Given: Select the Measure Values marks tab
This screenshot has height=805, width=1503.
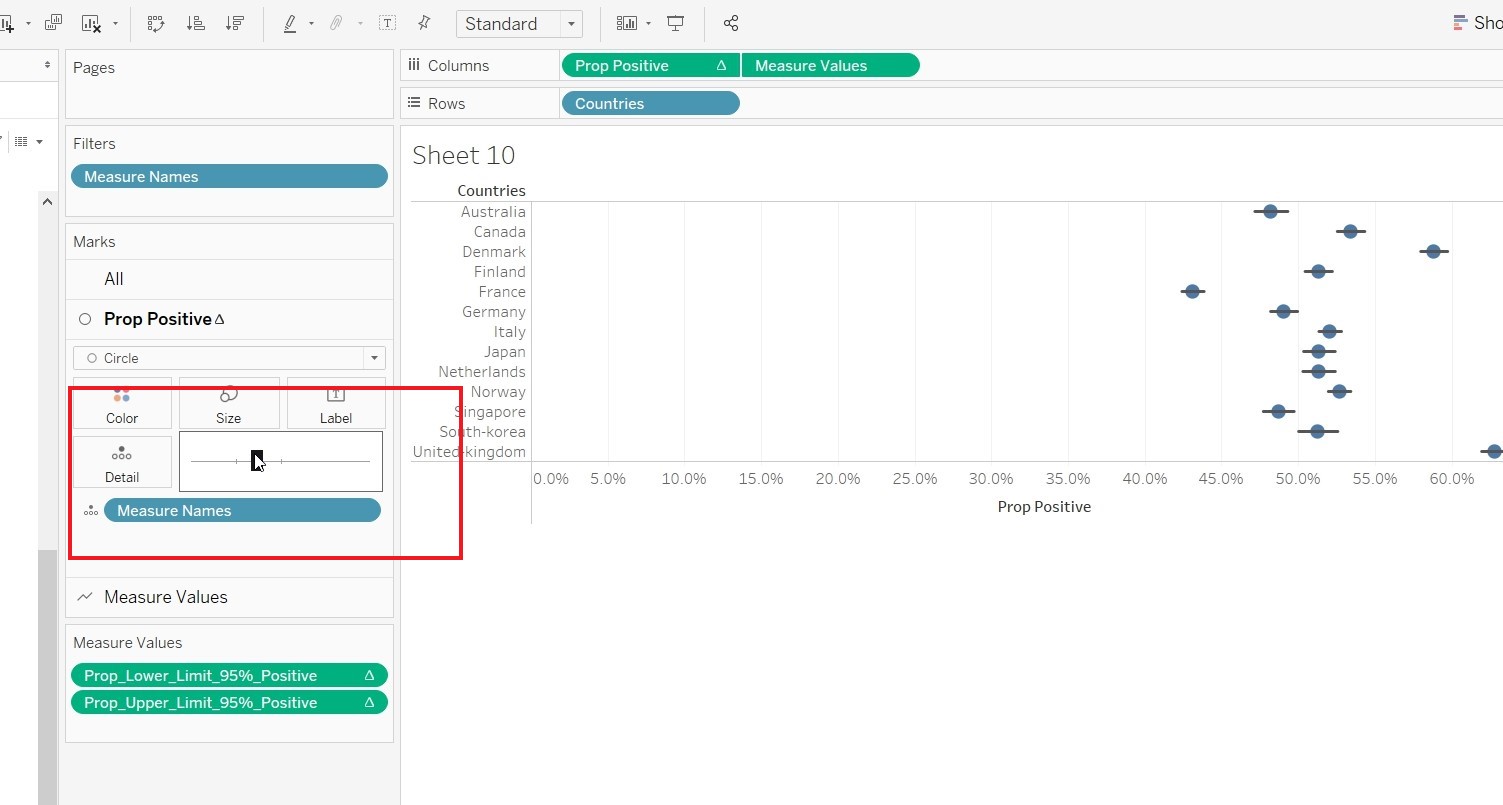Looking at the screenshot, I should tap(166, 597).
